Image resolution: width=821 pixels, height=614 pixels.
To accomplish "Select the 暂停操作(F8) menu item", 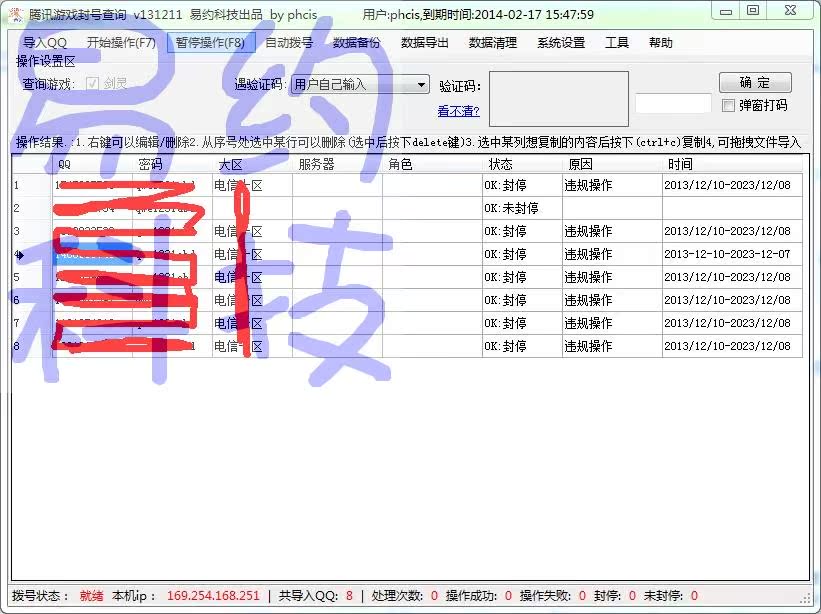I will coord(210,43).
